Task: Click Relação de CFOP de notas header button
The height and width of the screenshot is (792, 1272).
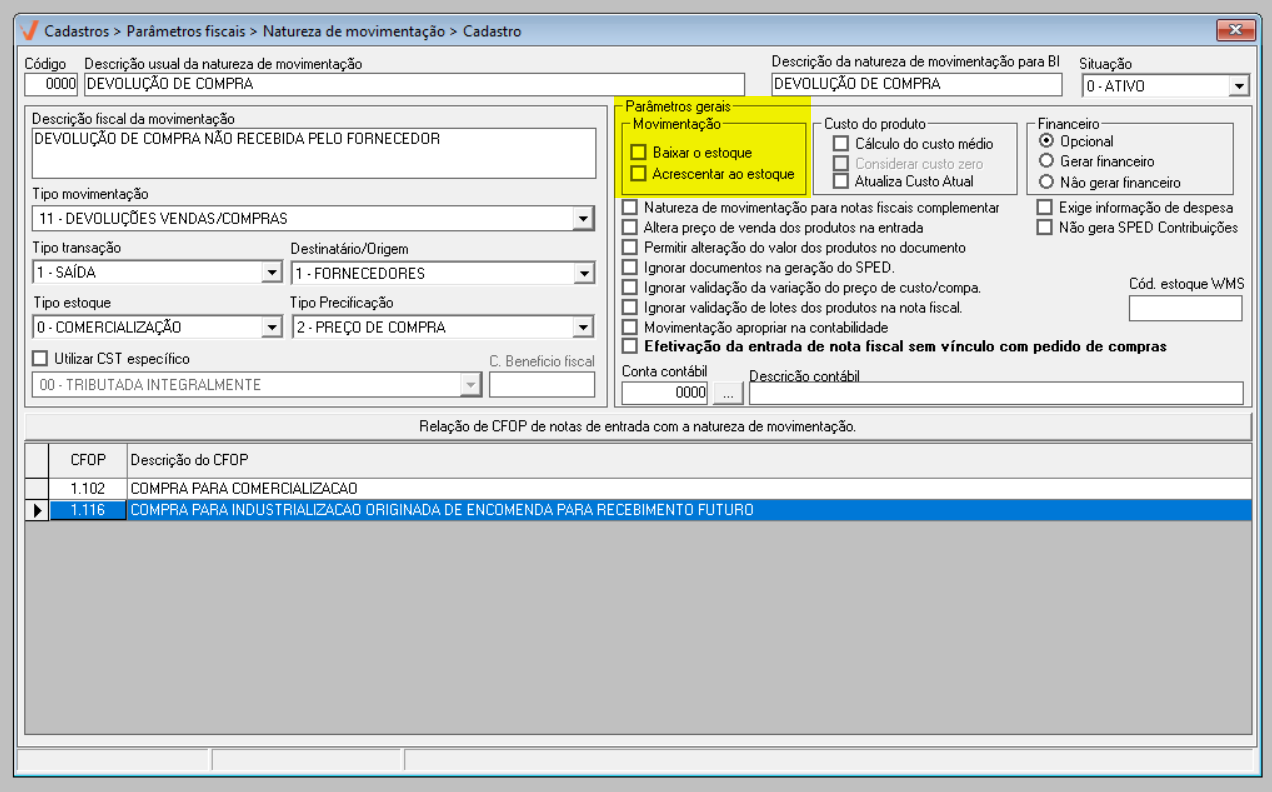Action: [x=637, y=428]
